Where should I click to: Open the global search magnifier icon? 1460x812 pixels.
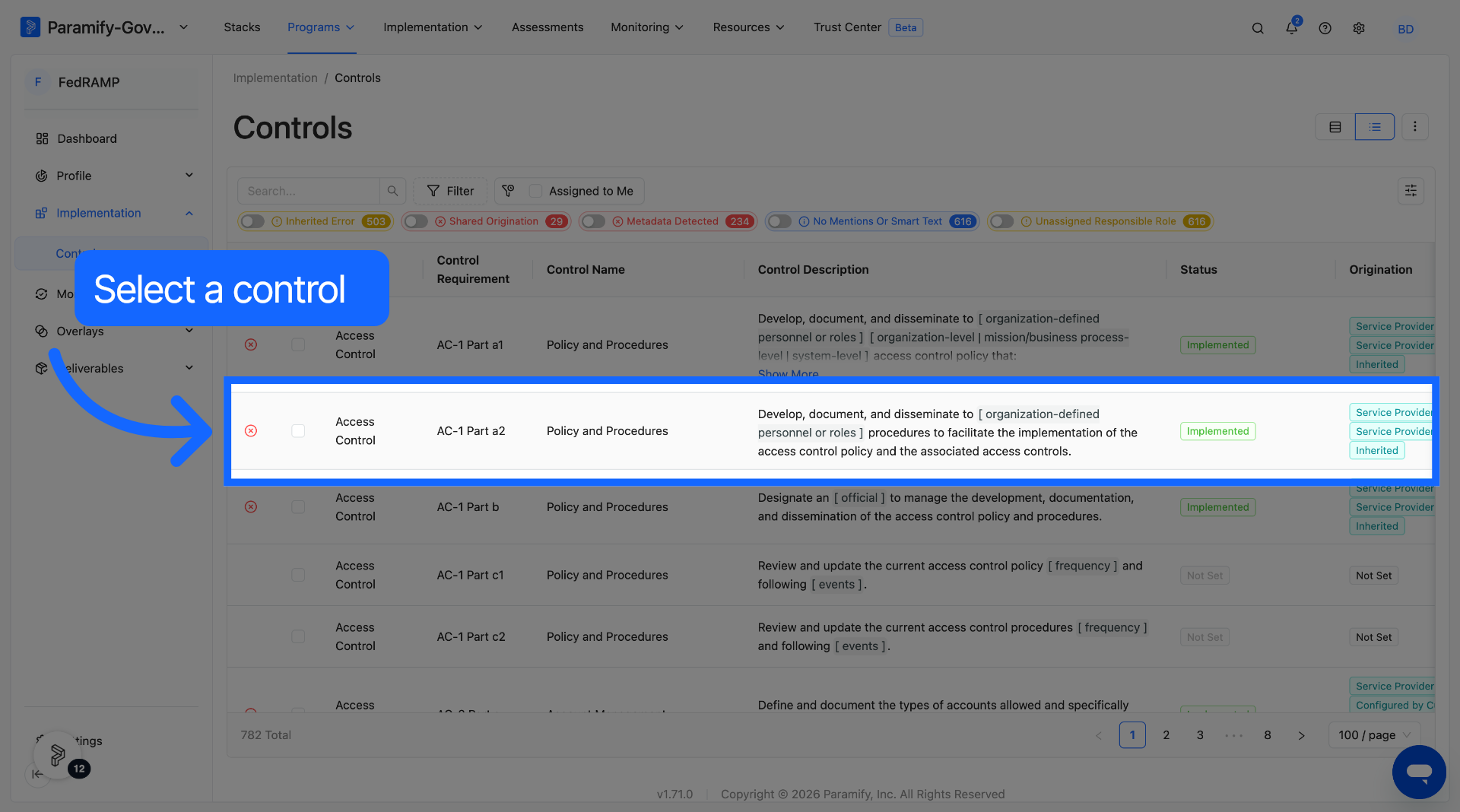pyautogui.click(x=1258, y=28)
